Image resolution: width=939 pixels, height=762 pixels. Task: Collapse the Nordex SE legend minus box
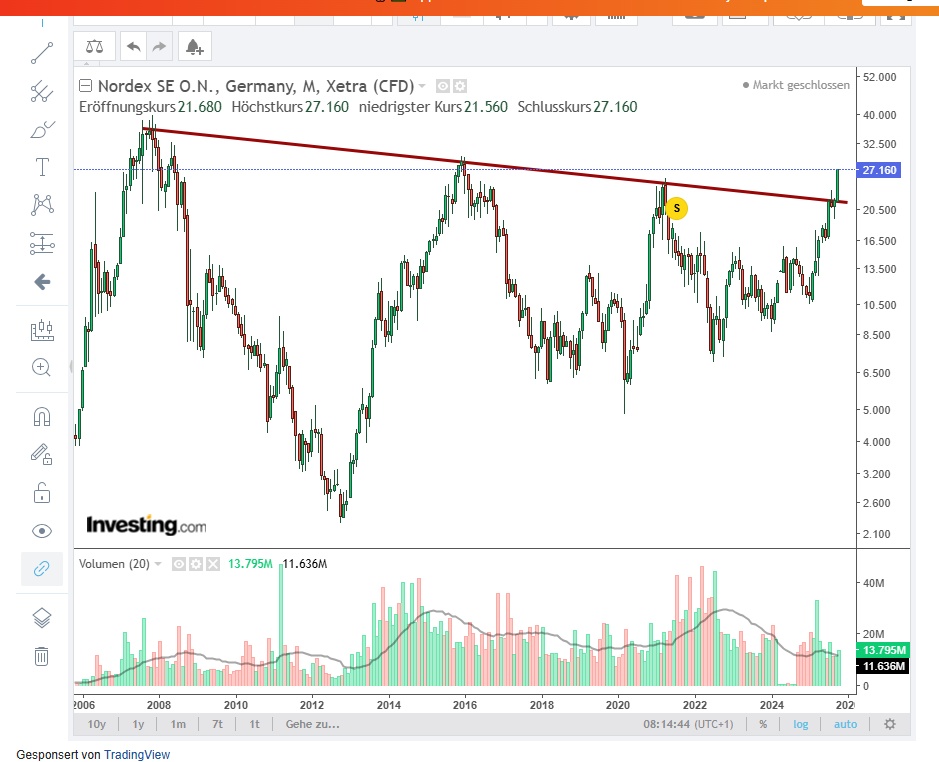coord(86,86)
